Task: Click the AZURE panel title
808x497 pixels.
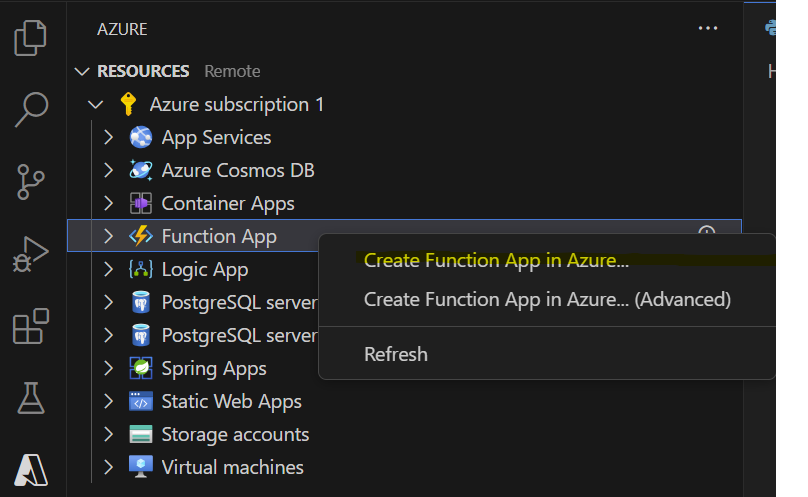Action: (122, 29)
